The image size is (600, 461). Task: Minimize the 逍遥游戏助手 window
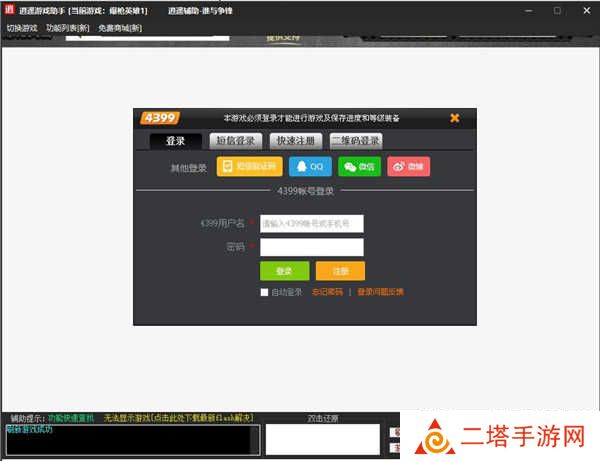coord(529,11)
